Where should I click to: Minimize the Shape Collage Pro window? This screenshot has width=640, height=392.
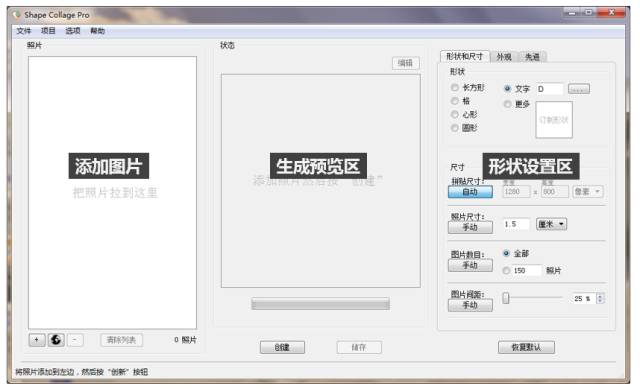pos(572,13)
